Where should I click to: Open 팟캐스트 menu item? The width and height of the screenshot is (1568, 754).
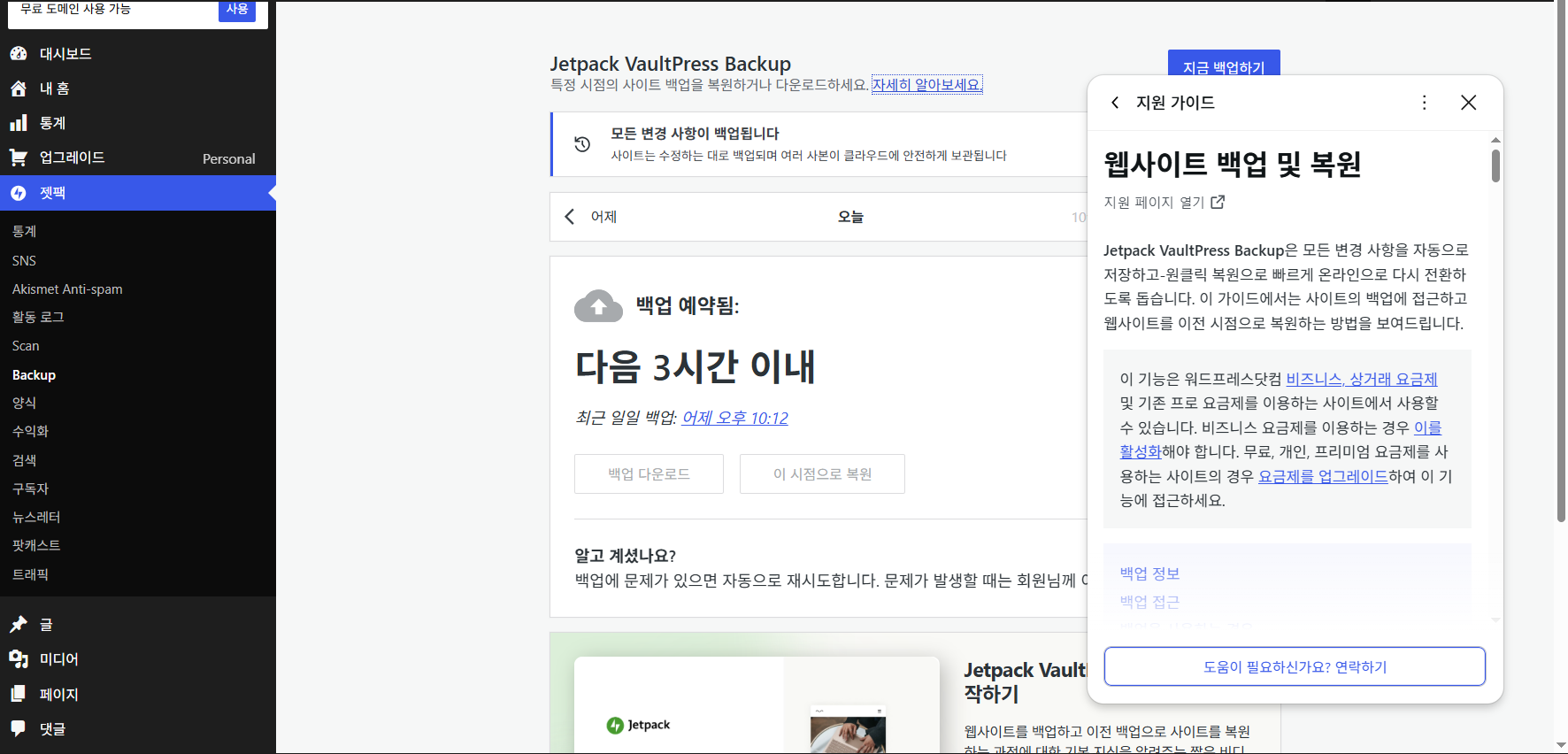pos(36,545)
